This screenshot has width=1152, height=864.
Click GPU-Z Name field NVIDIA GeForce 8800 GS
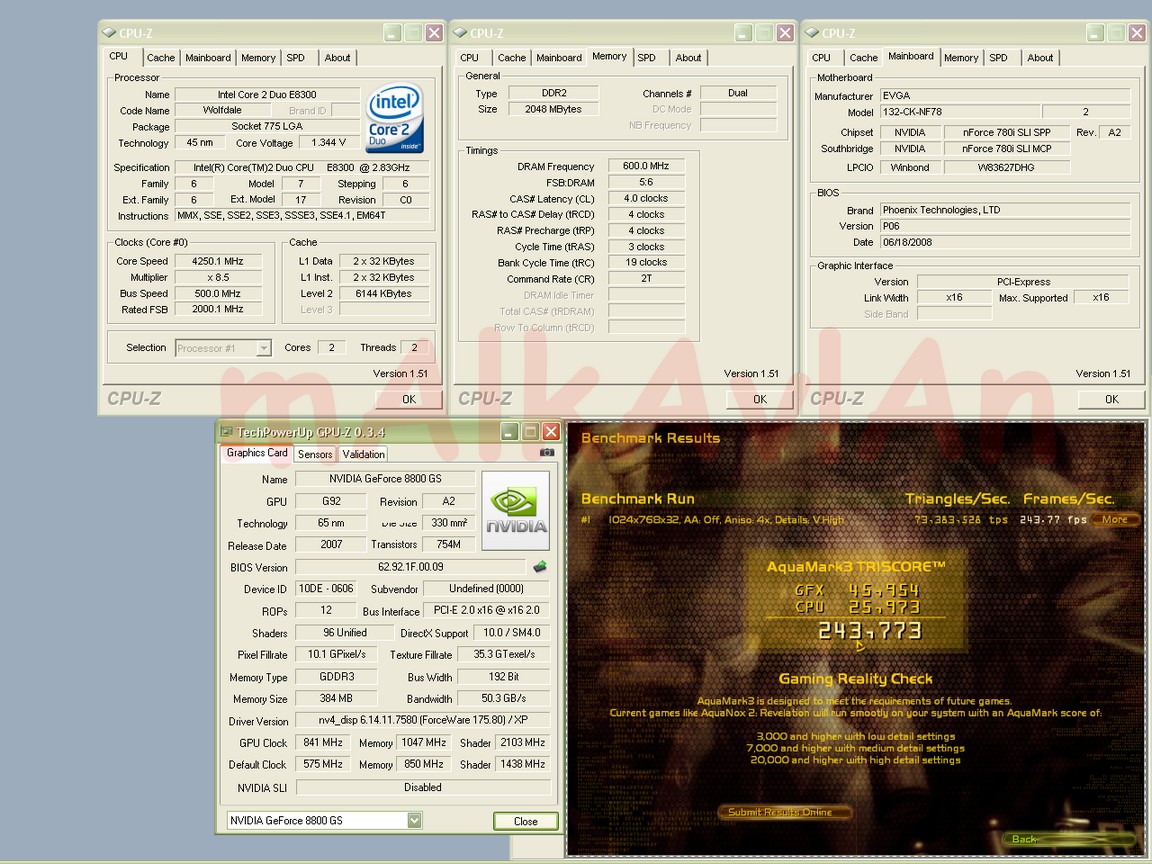coord(385,478)
